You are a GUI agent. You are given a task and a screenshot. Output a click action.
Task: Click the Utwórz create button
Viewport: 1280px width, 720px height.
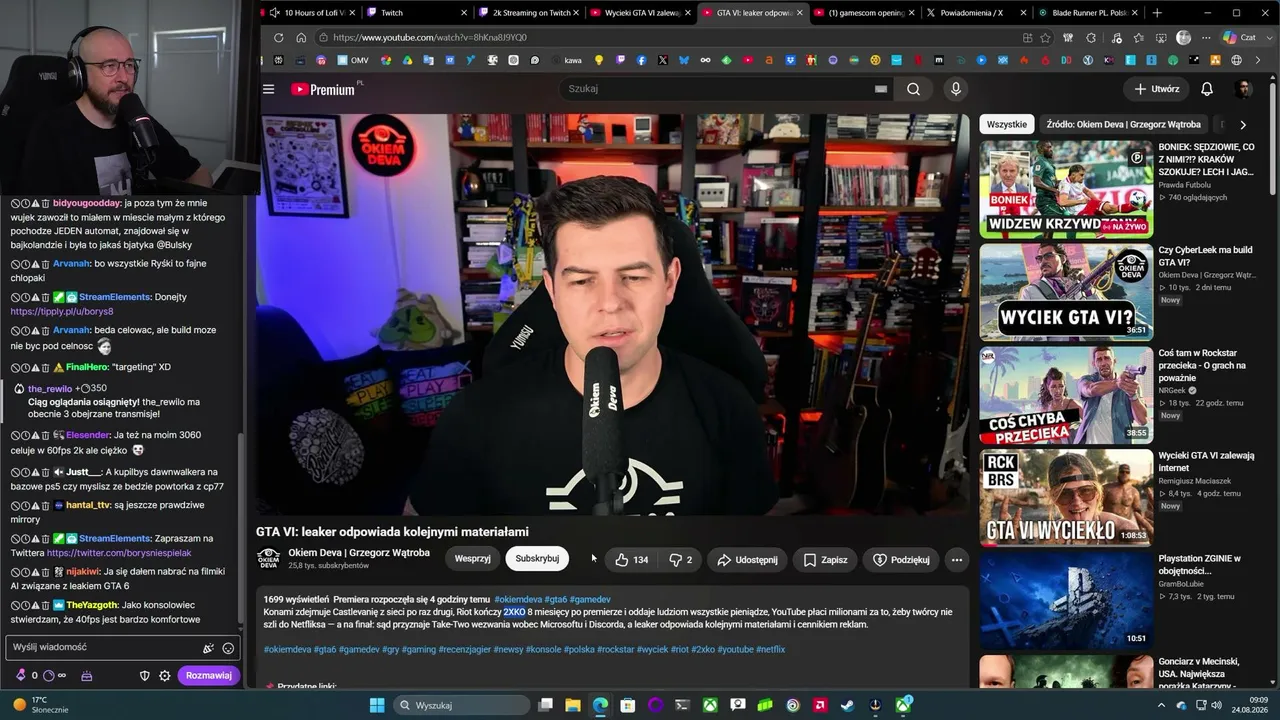tap(1157, 89)
